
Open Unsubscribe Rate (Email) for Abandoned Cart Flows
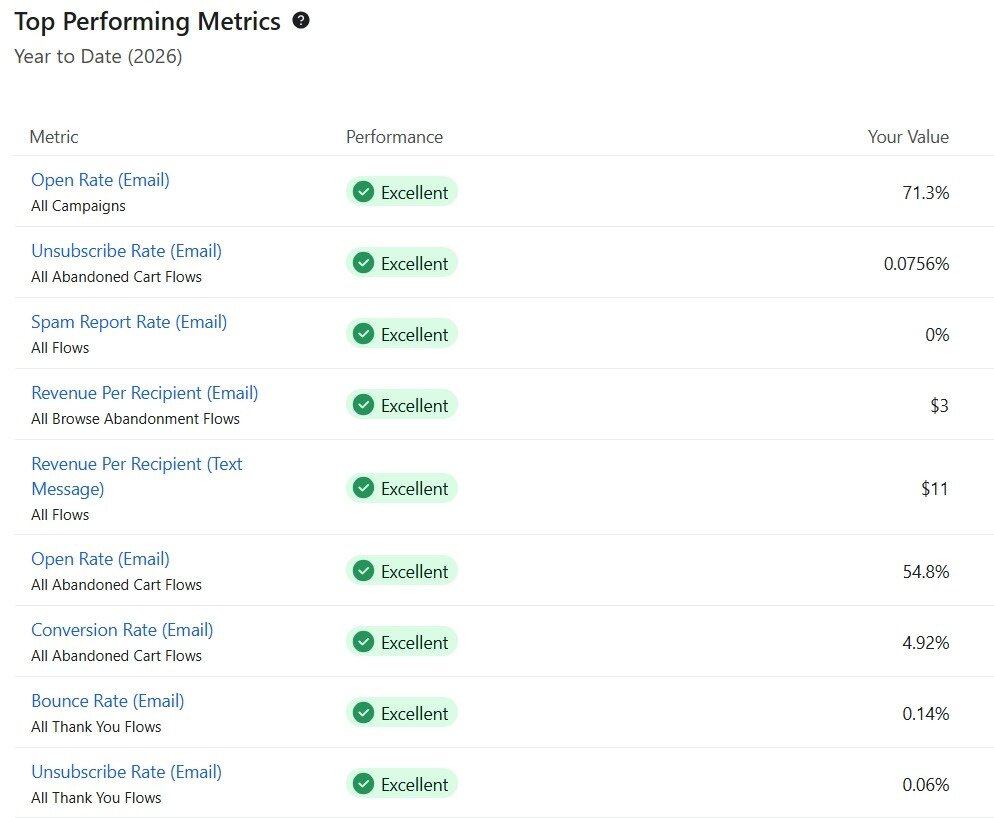click(126, 251)
